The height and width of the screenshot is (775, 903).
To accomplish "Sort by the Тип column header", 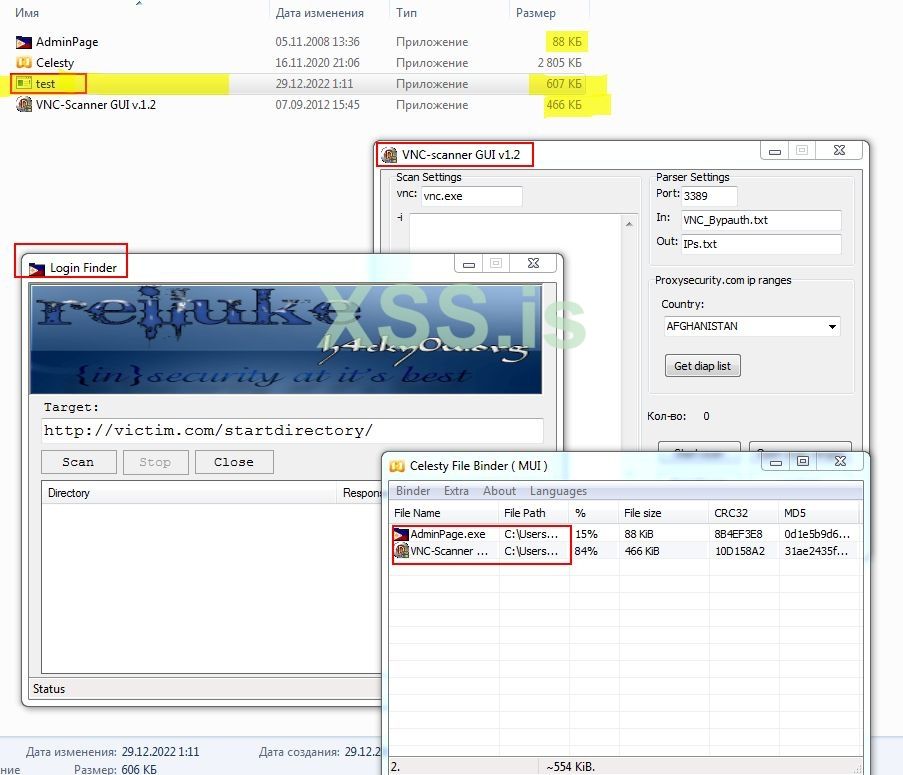I will [x=406, y=13].
